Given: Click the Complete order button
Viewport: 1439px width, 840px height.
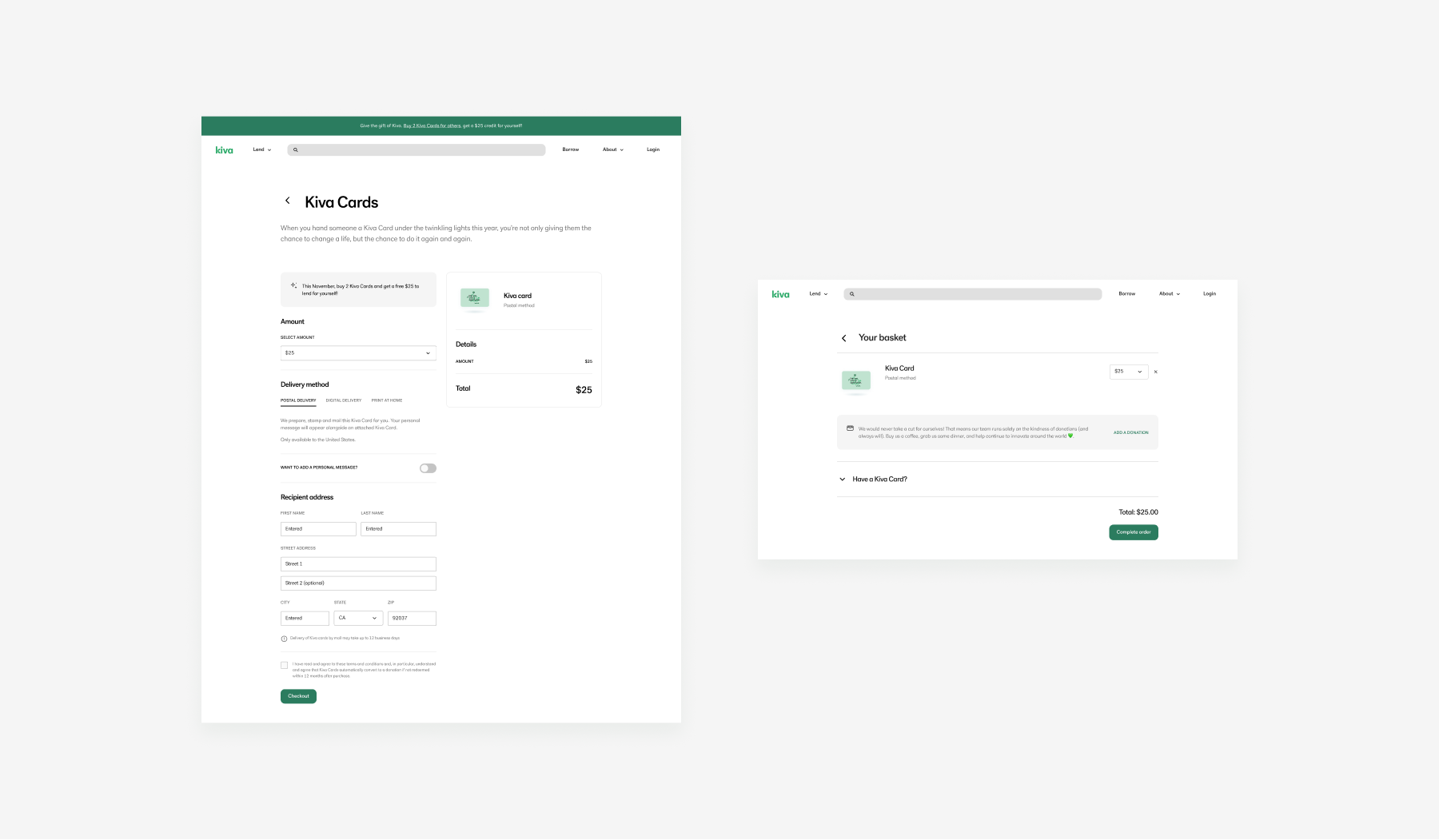Looking at the screenshot, I should pyautogui.click(x=1134, y=532).
